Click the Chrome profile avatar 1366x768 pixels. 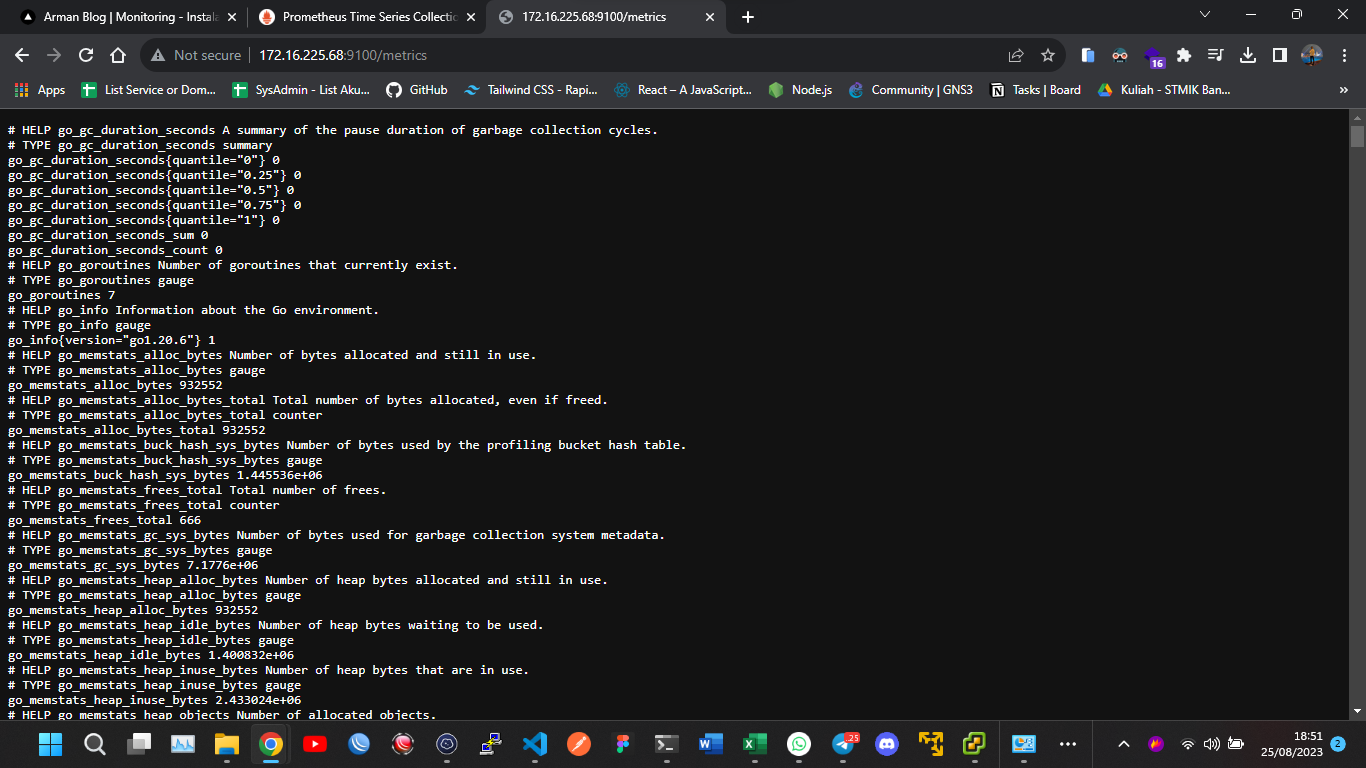(1311, 57)
